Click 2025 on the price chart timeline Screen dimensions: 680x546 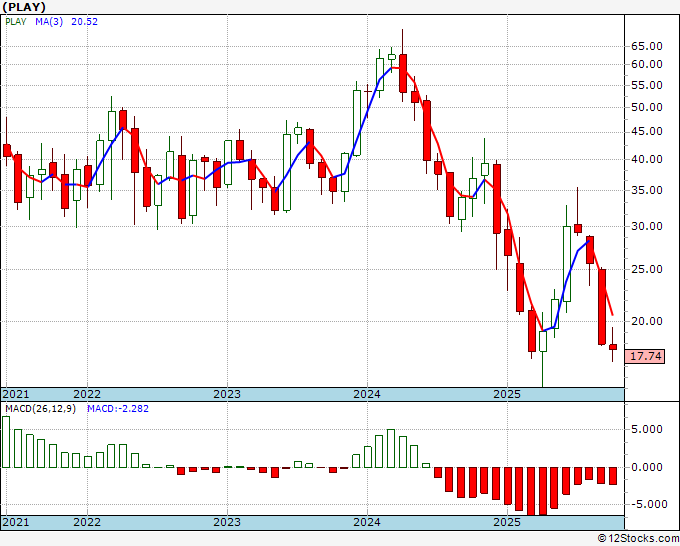tap(507, 394)
